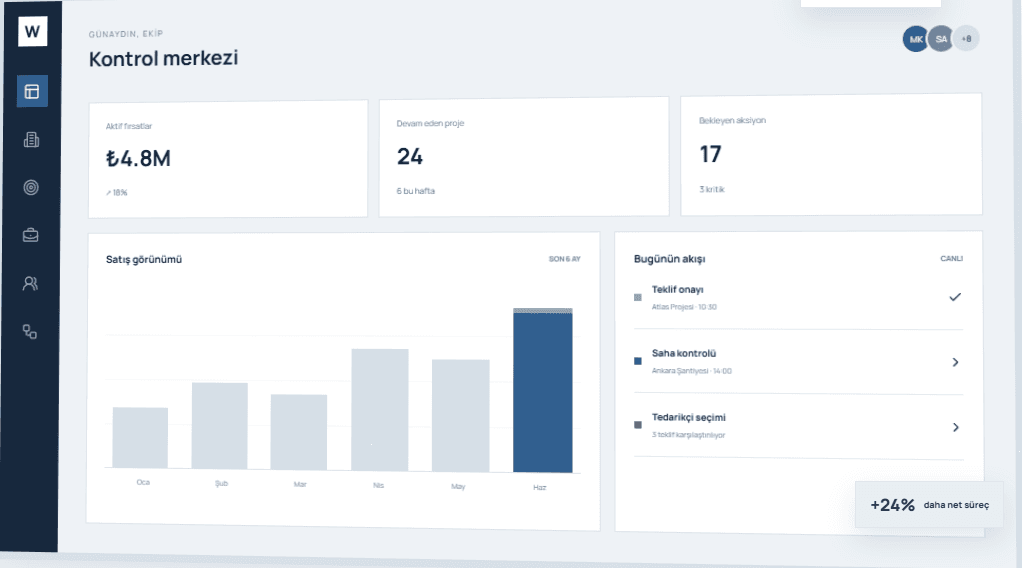This screenshot has height=568, width=1022.
Task: Click the '6 bu hafta' text
Action: click(416, 191)
